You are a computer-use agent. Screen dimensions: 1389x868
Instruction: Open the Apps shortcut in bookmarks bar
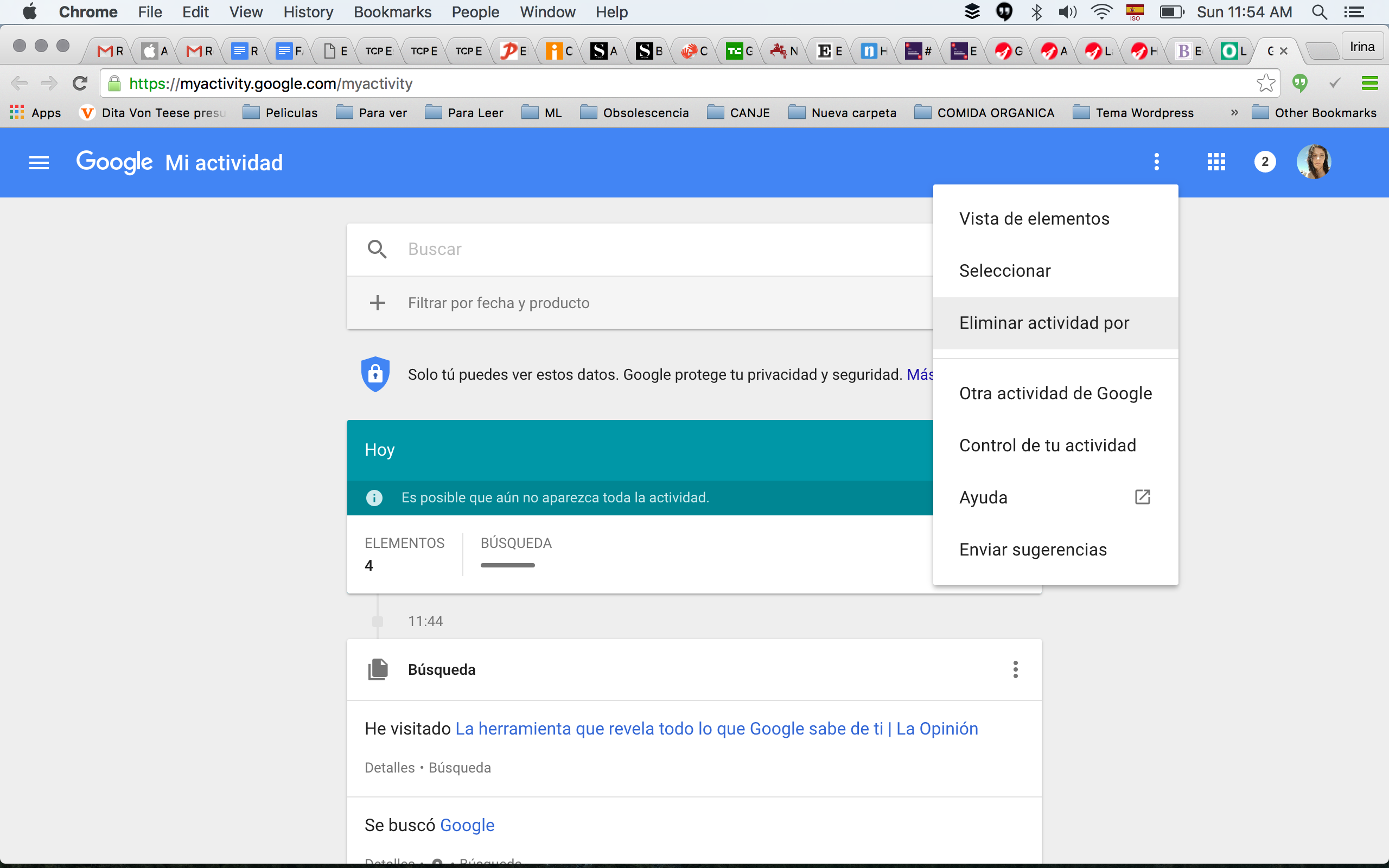click(x=36, y=112)
